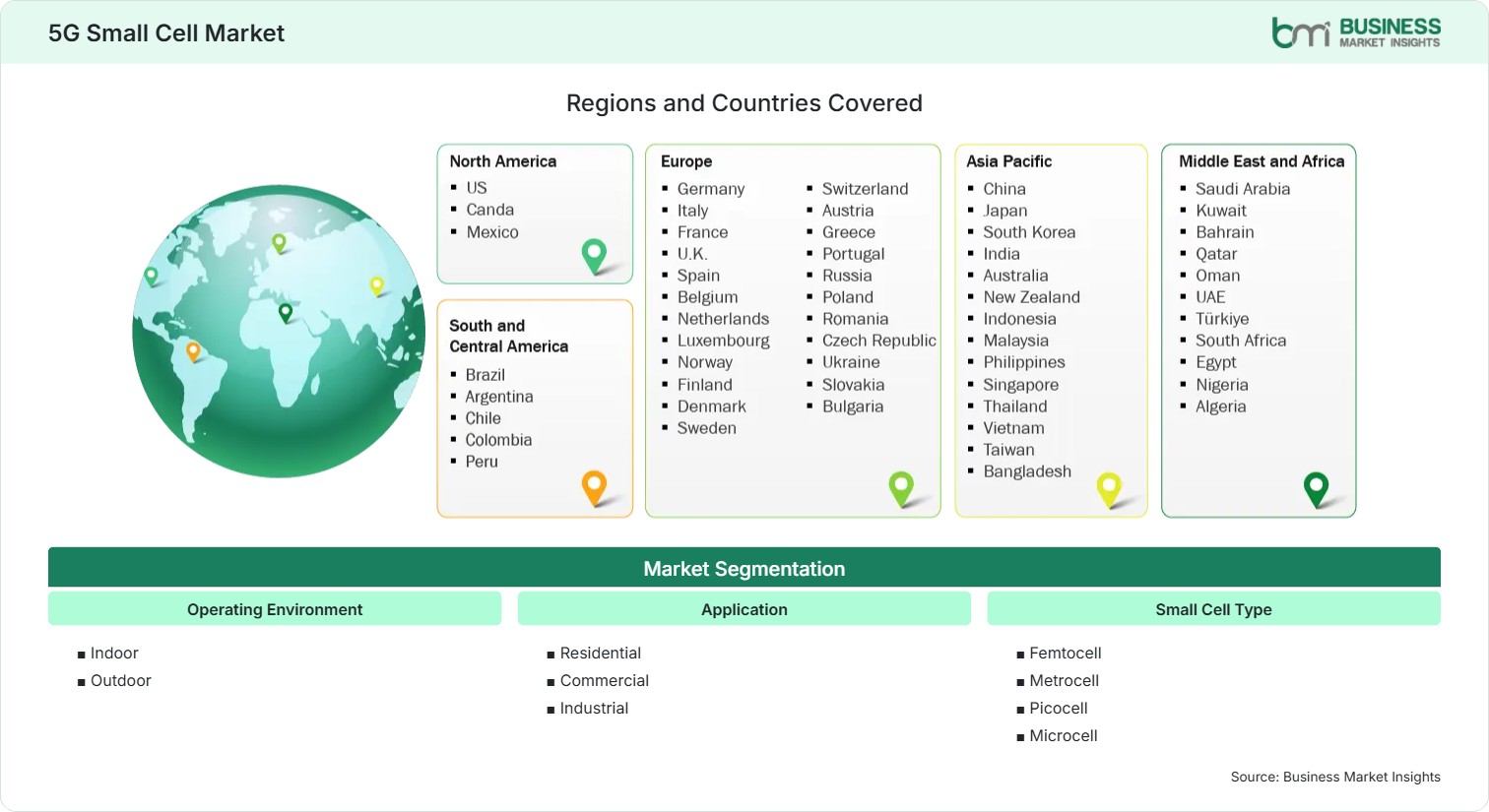
Task: Click the South and Central America heading
Action: (x=509, y=336)
